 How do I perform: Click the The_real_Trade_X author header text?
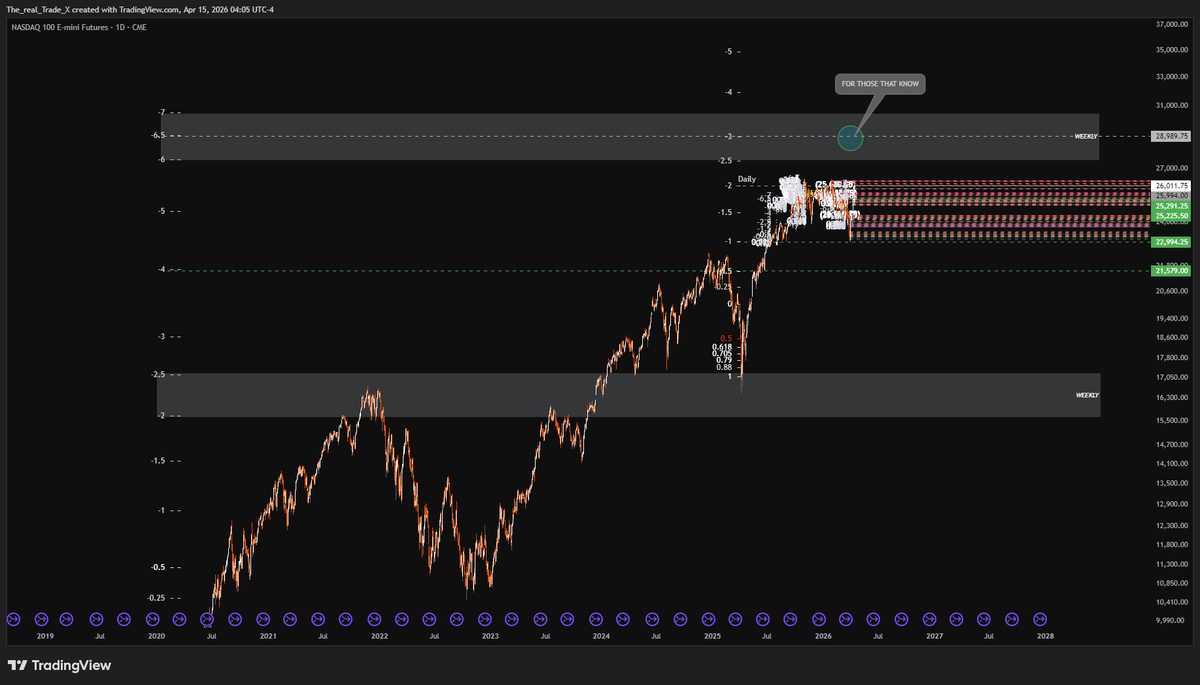pos(39,8)
